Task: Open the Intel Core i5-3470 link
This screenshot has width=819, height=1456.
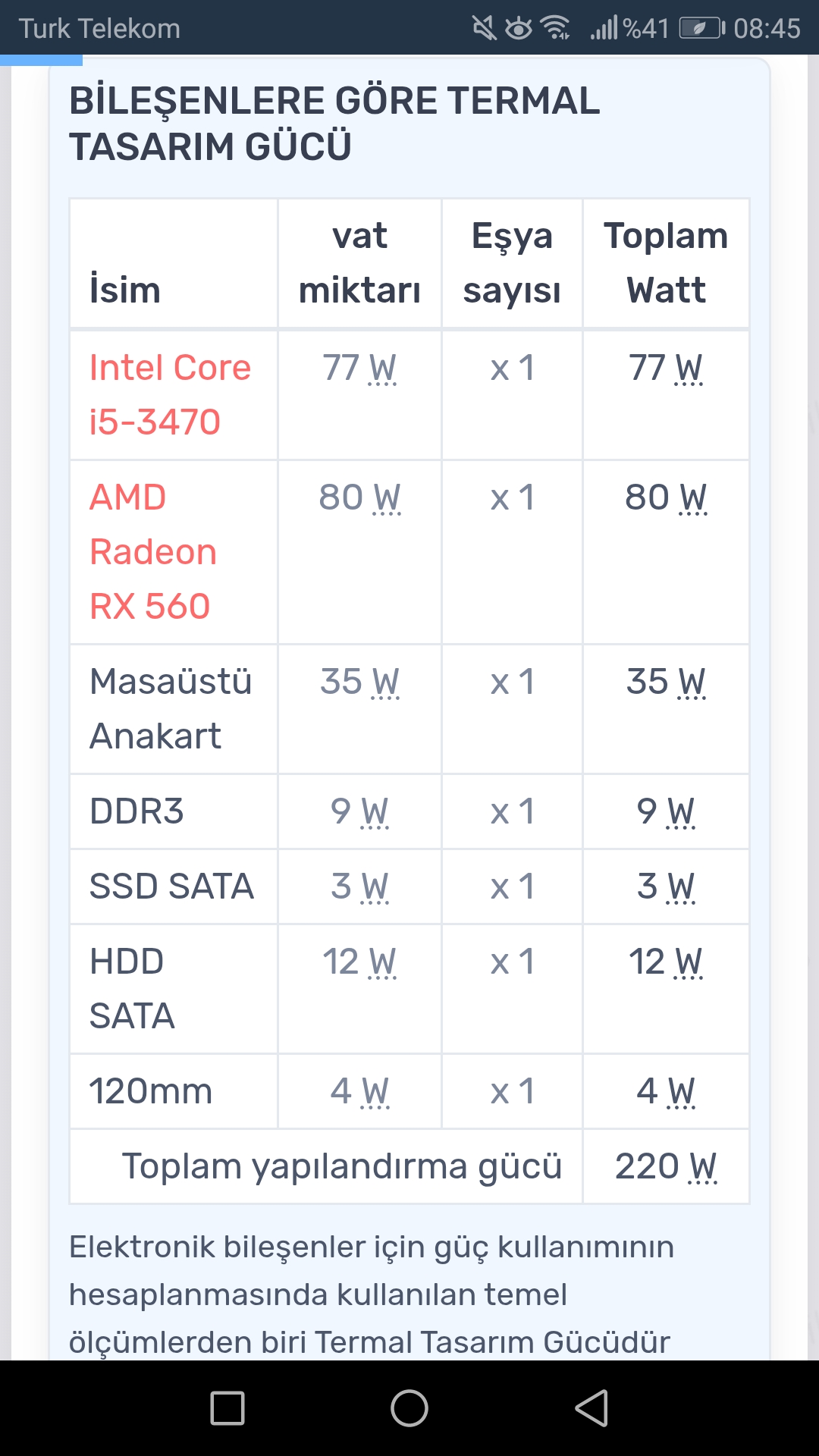Action: 170,394
